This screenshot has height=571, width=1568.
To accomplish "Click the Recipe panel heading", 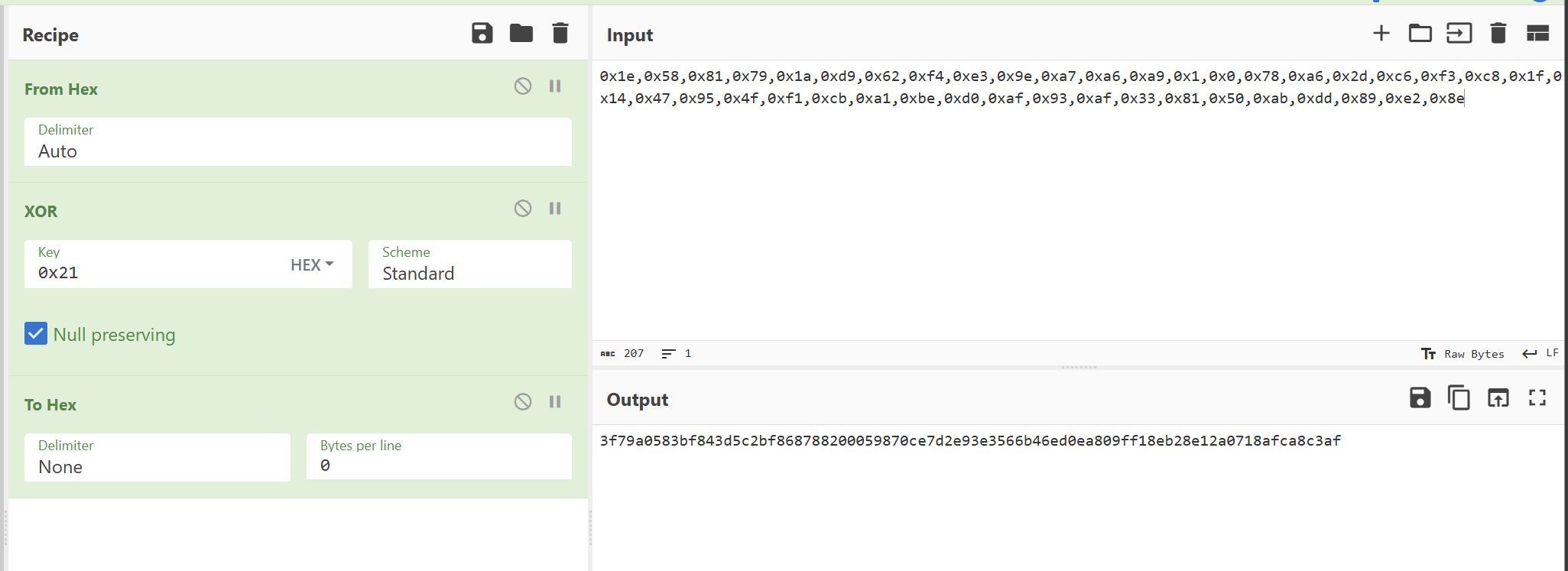I will click(x=50, y=35).
